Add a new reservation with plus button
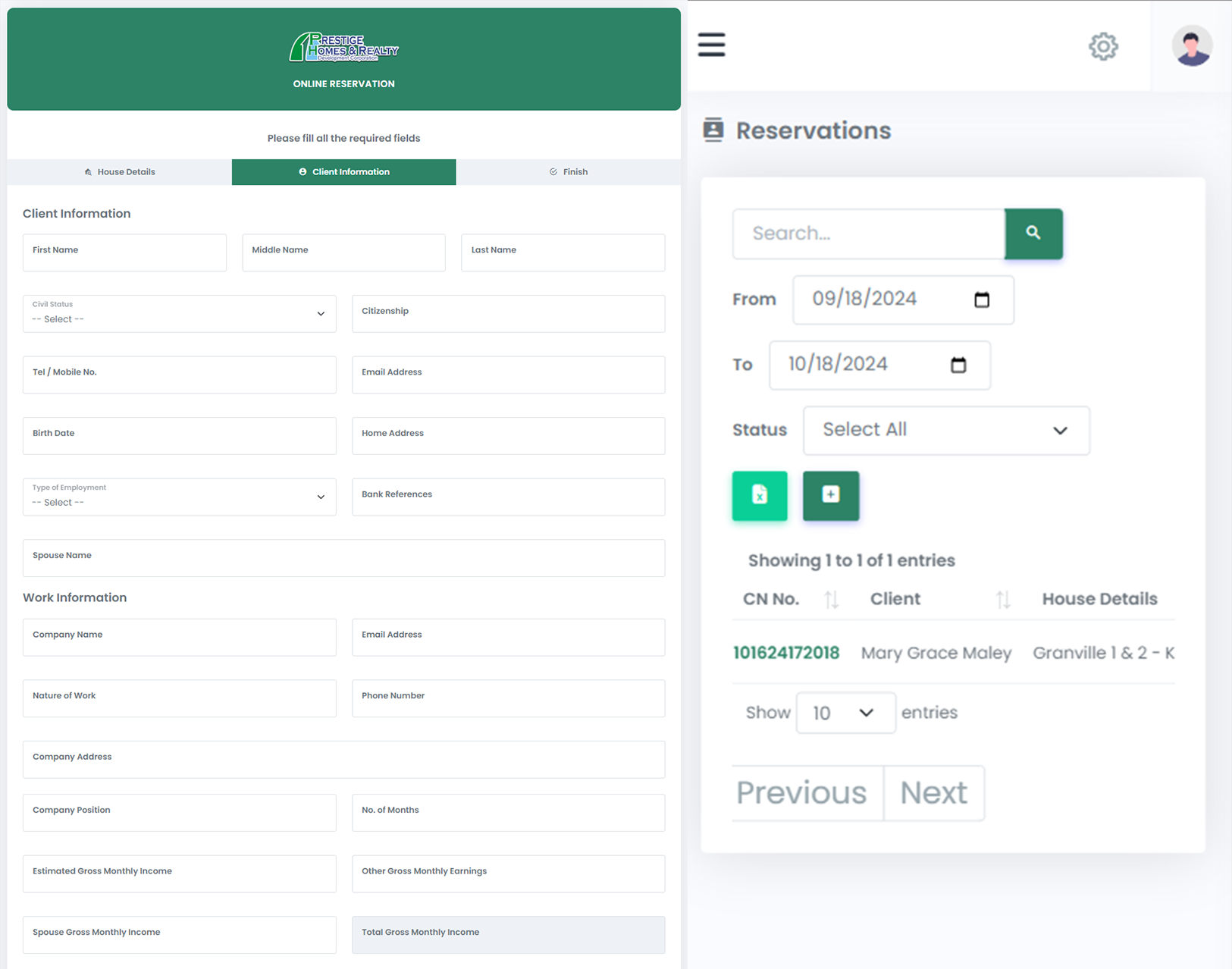This screenshot has height=969, width=1232. pyautogui.click(x=830, y=496)
